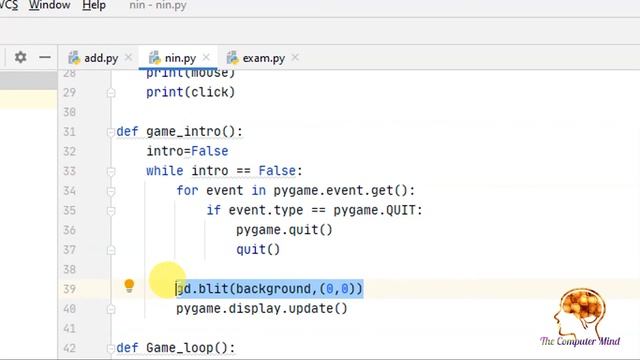Image resolution: width=640 pixels, height=360 pixels.
Task: Click 'pygame.display.update()' on line 40
Action: pos(262,309)
